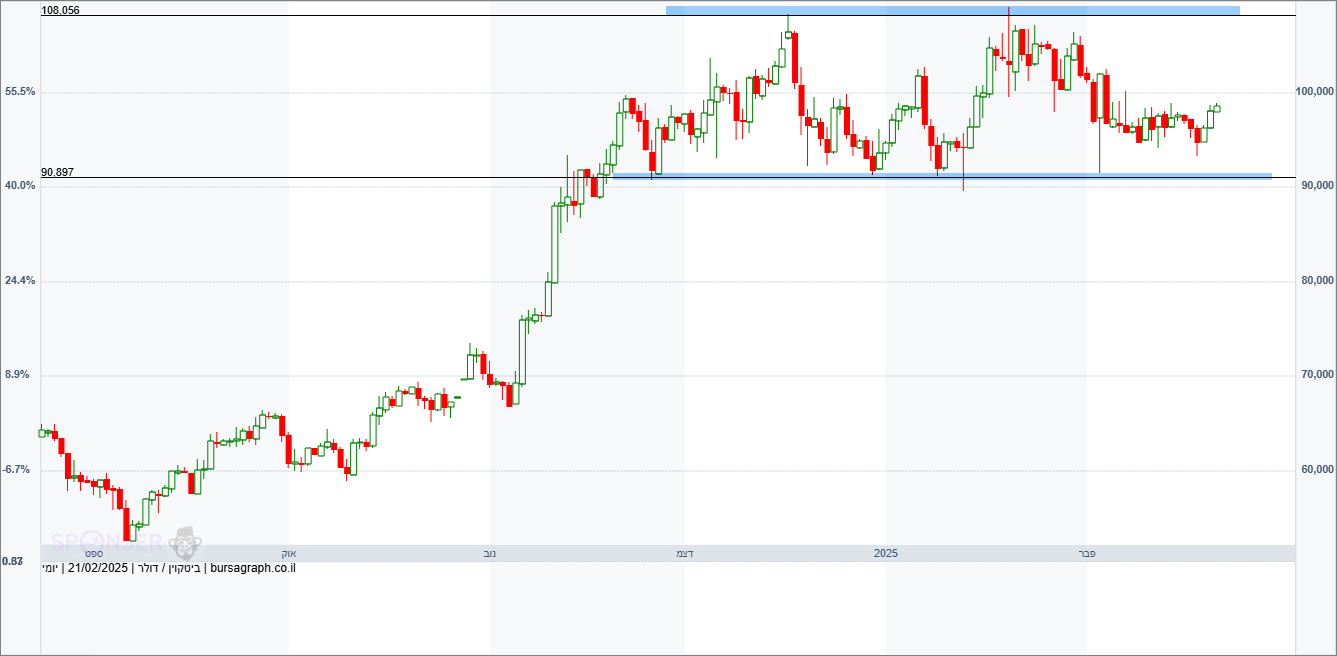Click the דצמ month label on time axis
Screen dimensions: 1337x656
[685, 553]
